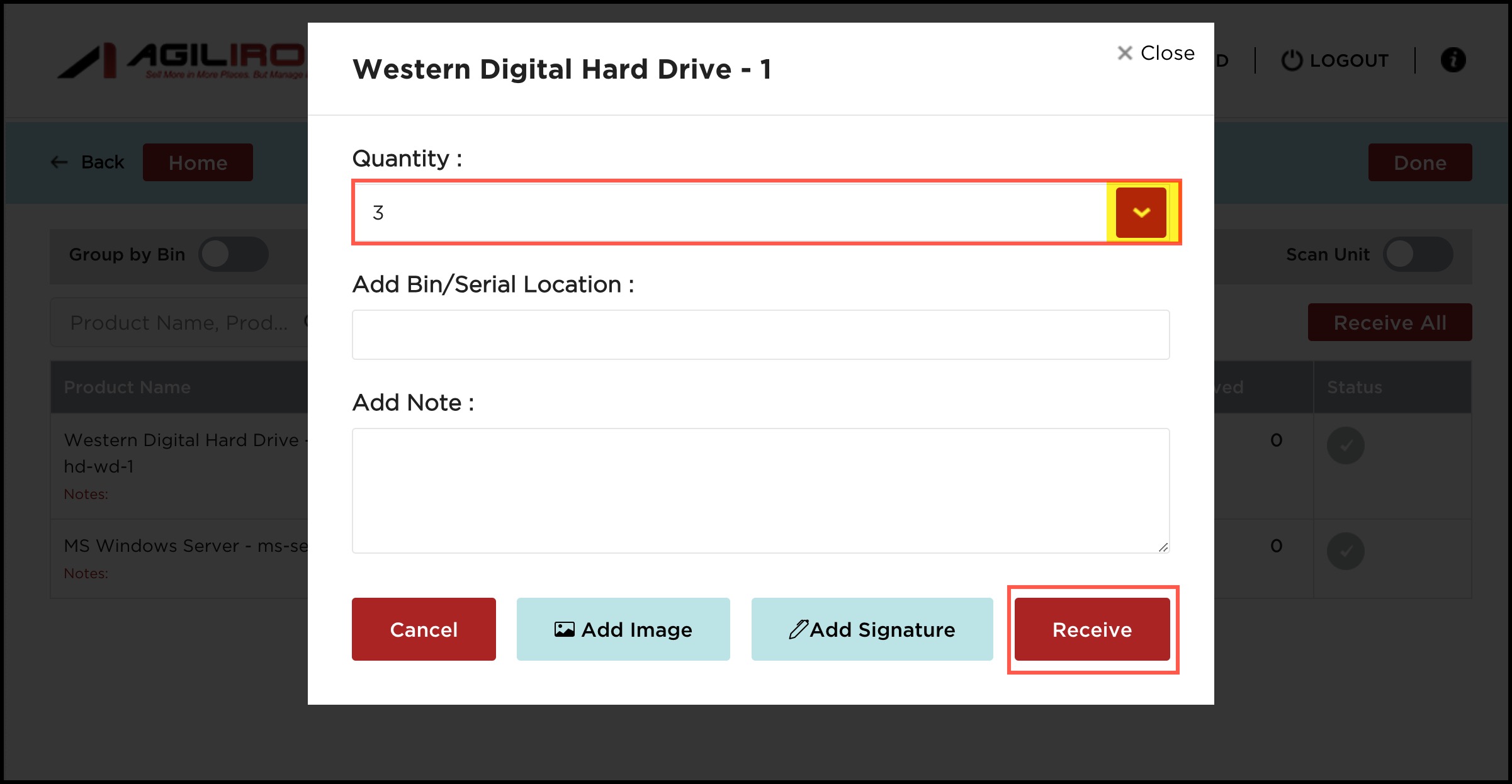The height and width of the screenshot is (784, 1512).
Task: Focus the Add Bin/Serial Location field
Action: [x=760, y=335]
